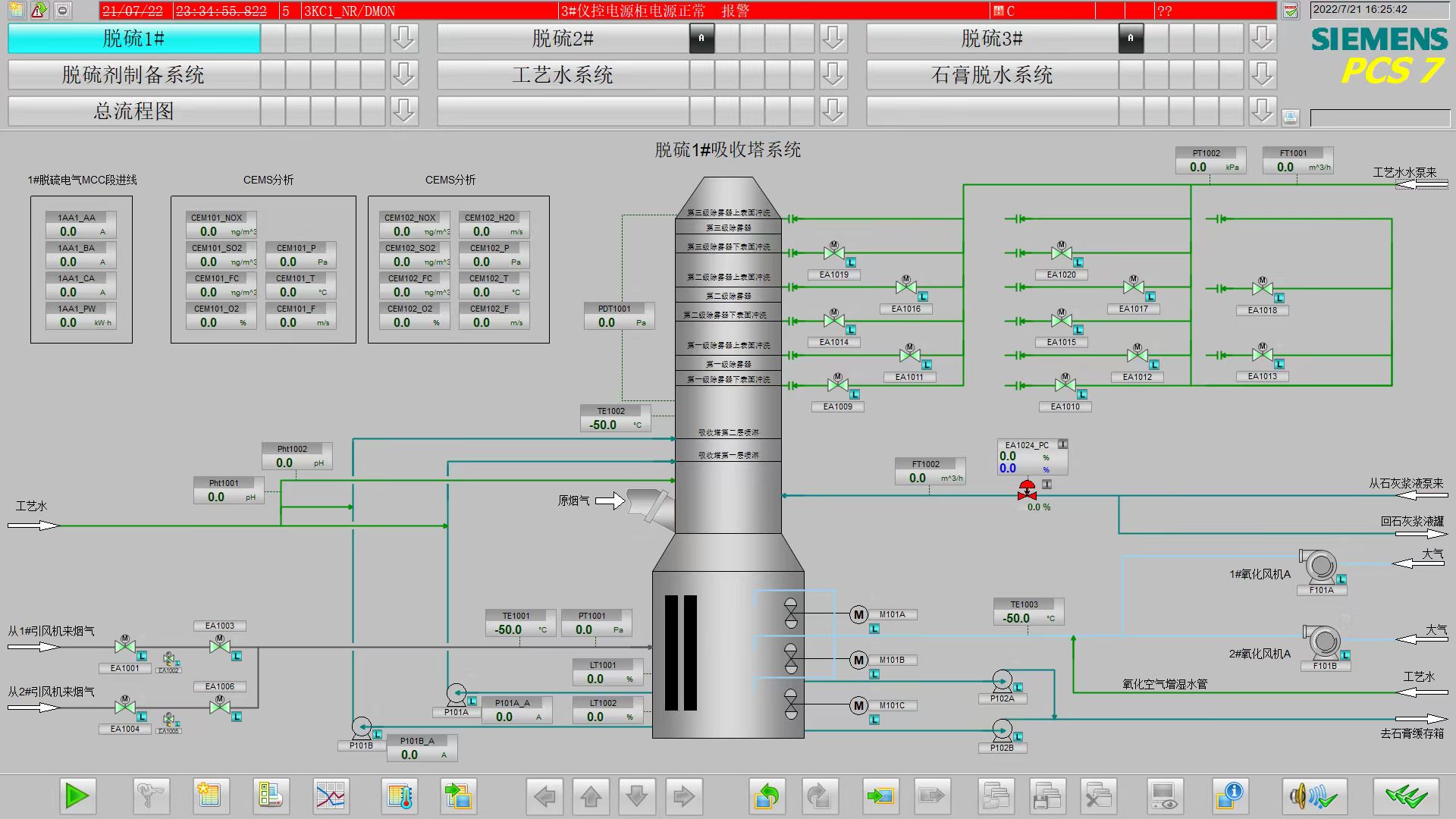Screen dimensions: 1456x819
Task: Navigate right with the bottom toolbar right arrow
Action: [683, 795]
